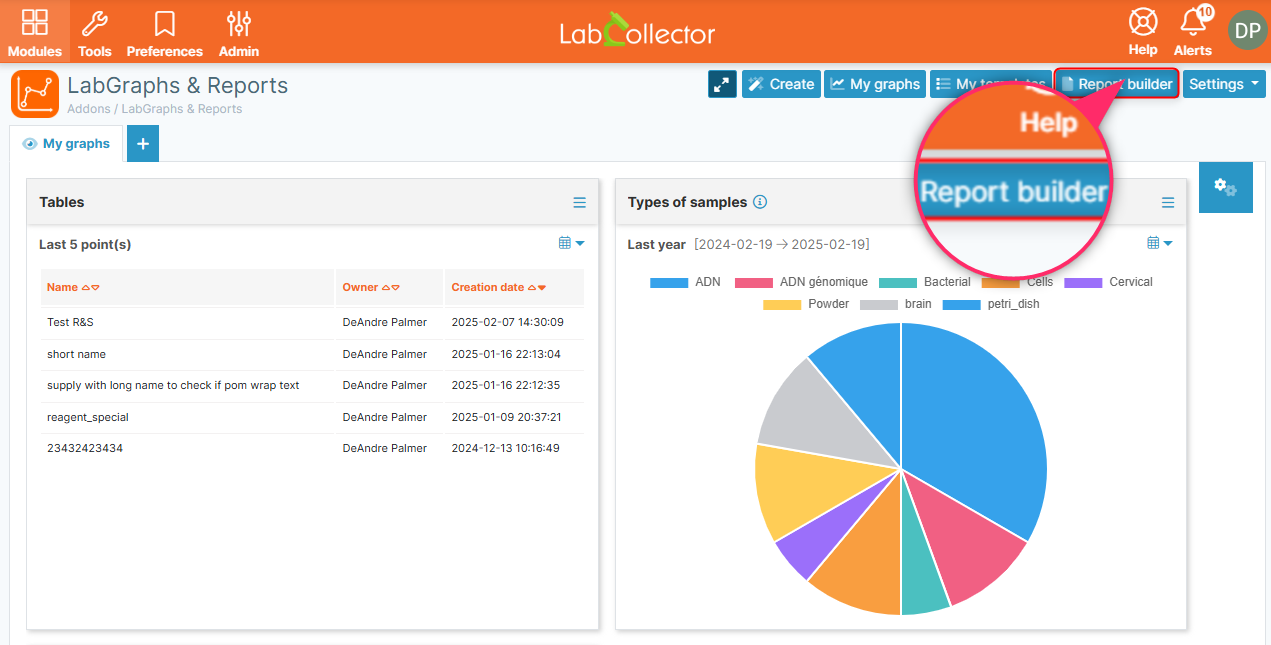
Task: Click the LabGraphs & Reports addon icon
Action: point(35,94)
